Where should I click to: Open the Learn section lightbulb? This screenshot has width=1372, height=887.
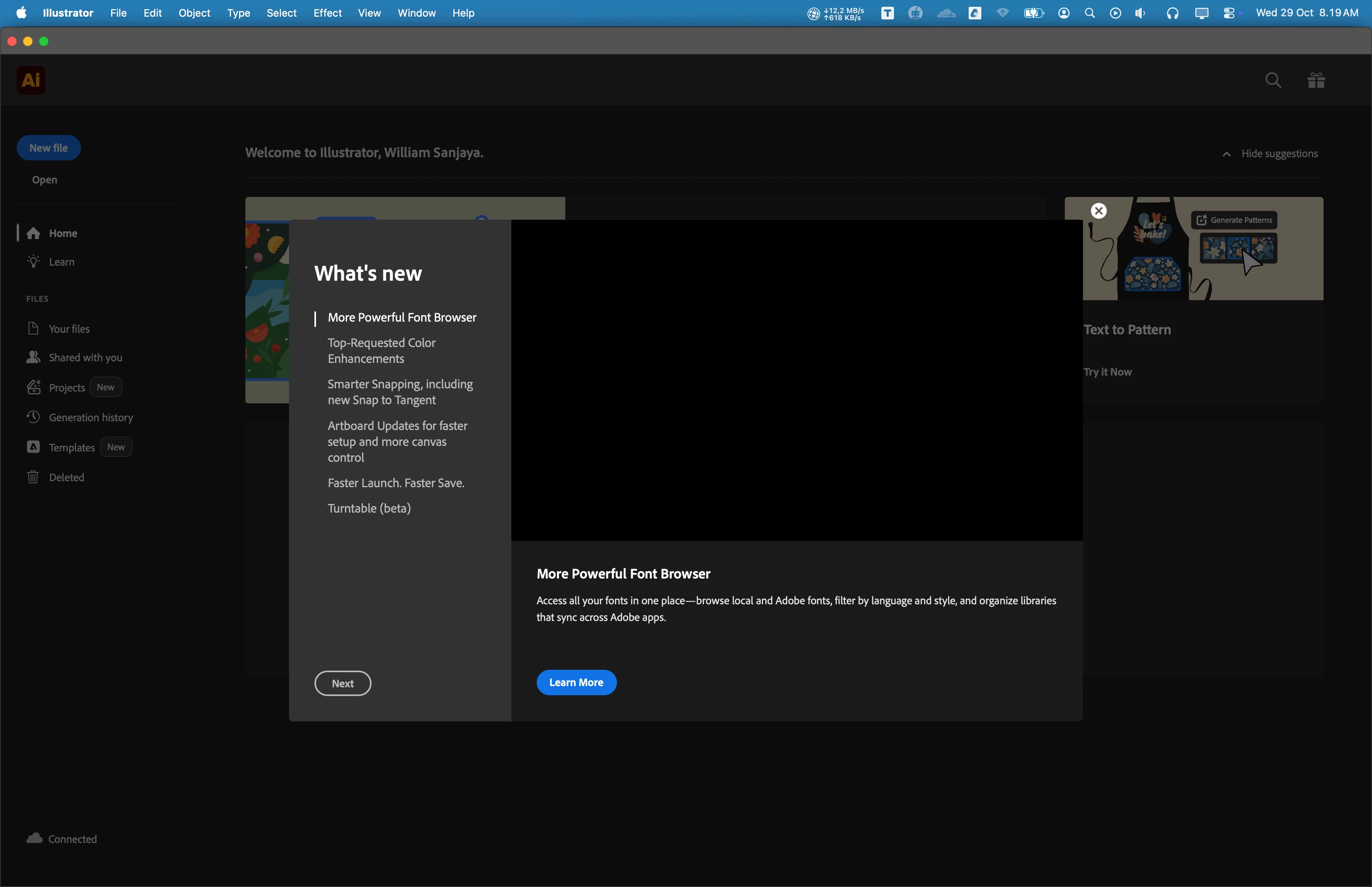click(61, 262)
